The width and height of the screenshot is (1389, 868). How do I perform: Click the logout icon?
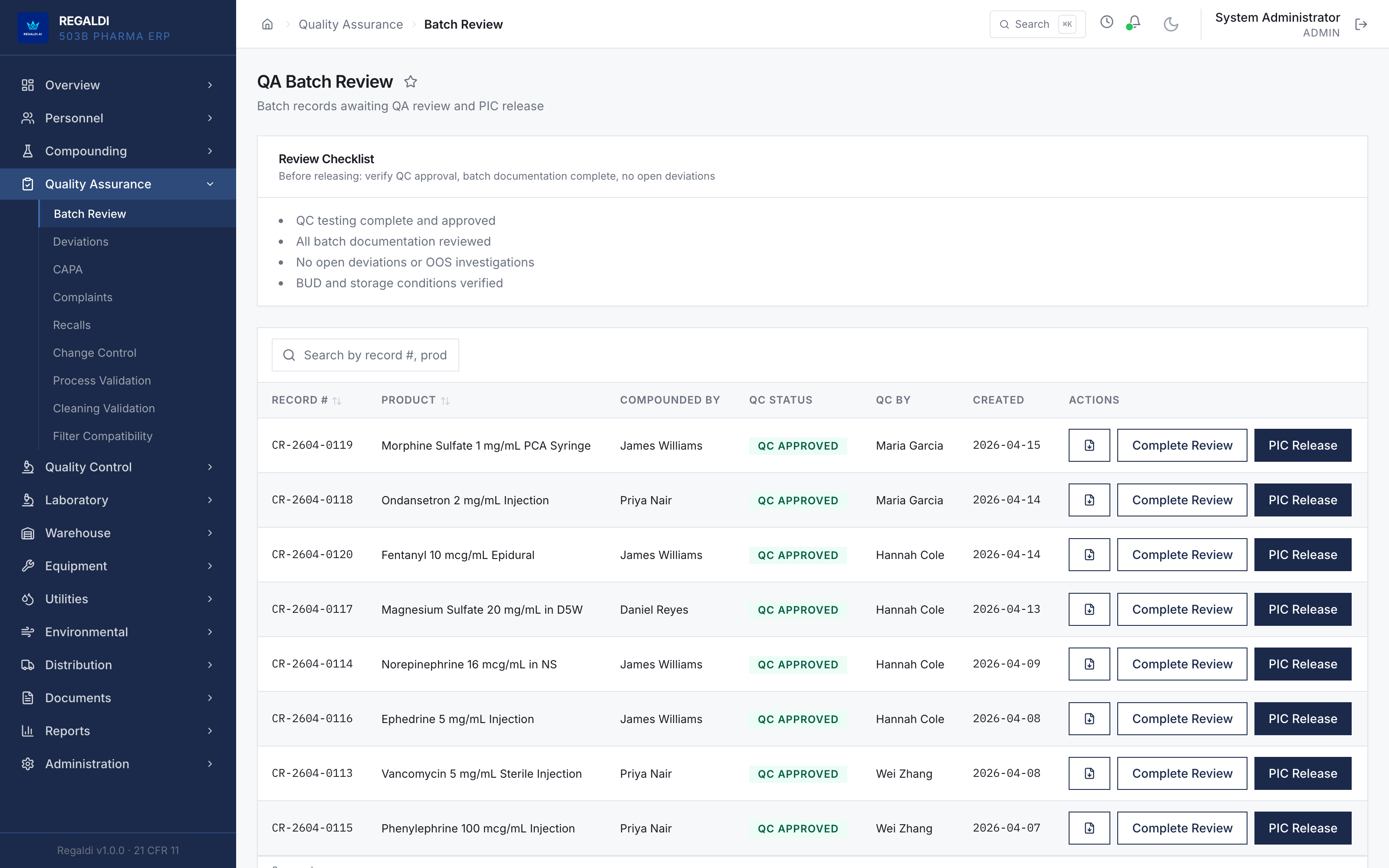[x=1361, y=24]
